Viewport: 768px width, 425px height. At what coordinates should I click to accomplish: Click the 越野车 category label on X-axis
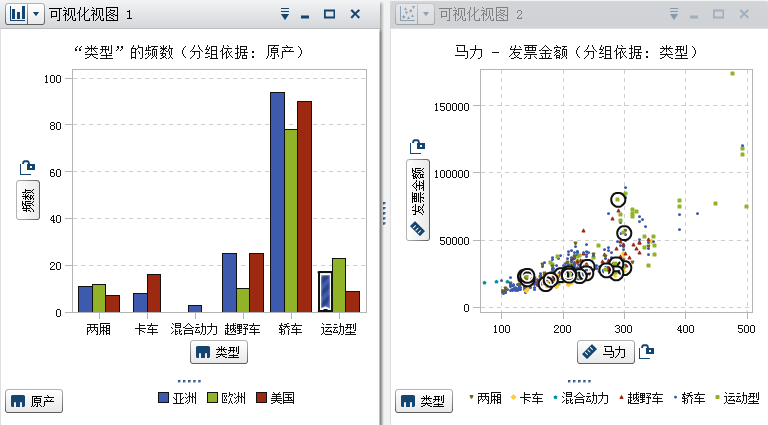point(242,329)
